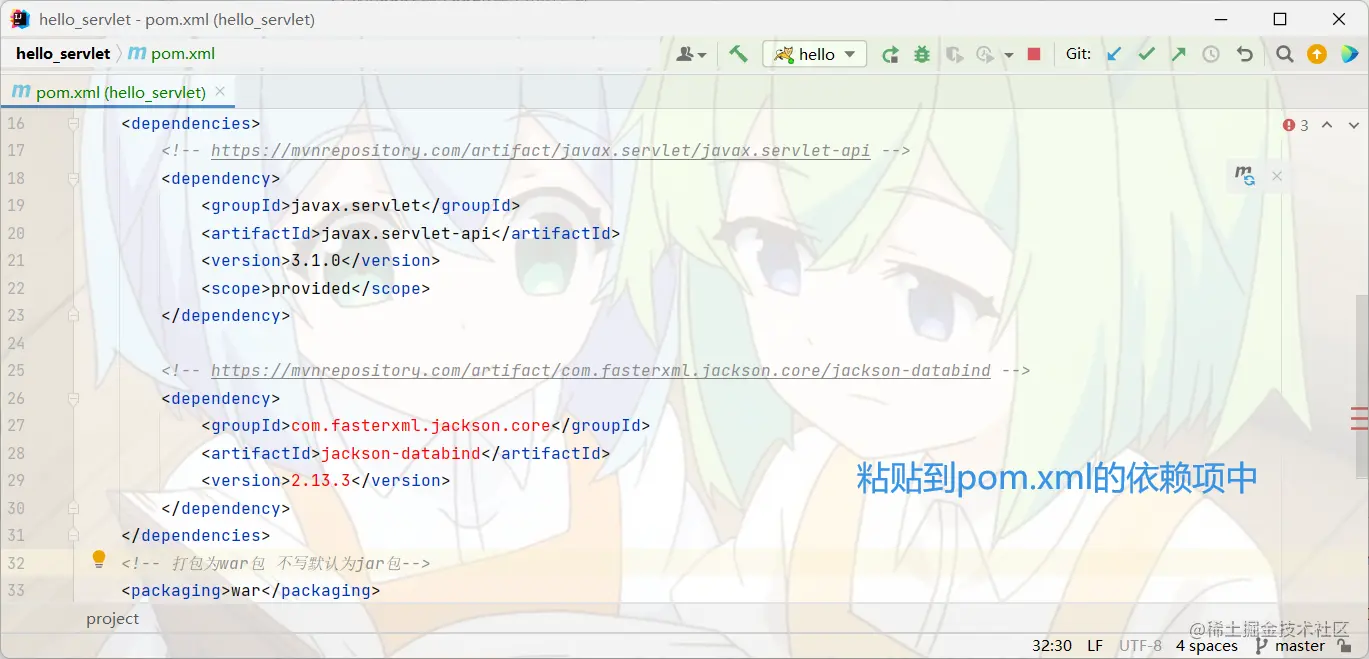Open the code-with-me user menu
Image resolution: width=1369 pixels, height=659 pixels.
tap(691, 55)
